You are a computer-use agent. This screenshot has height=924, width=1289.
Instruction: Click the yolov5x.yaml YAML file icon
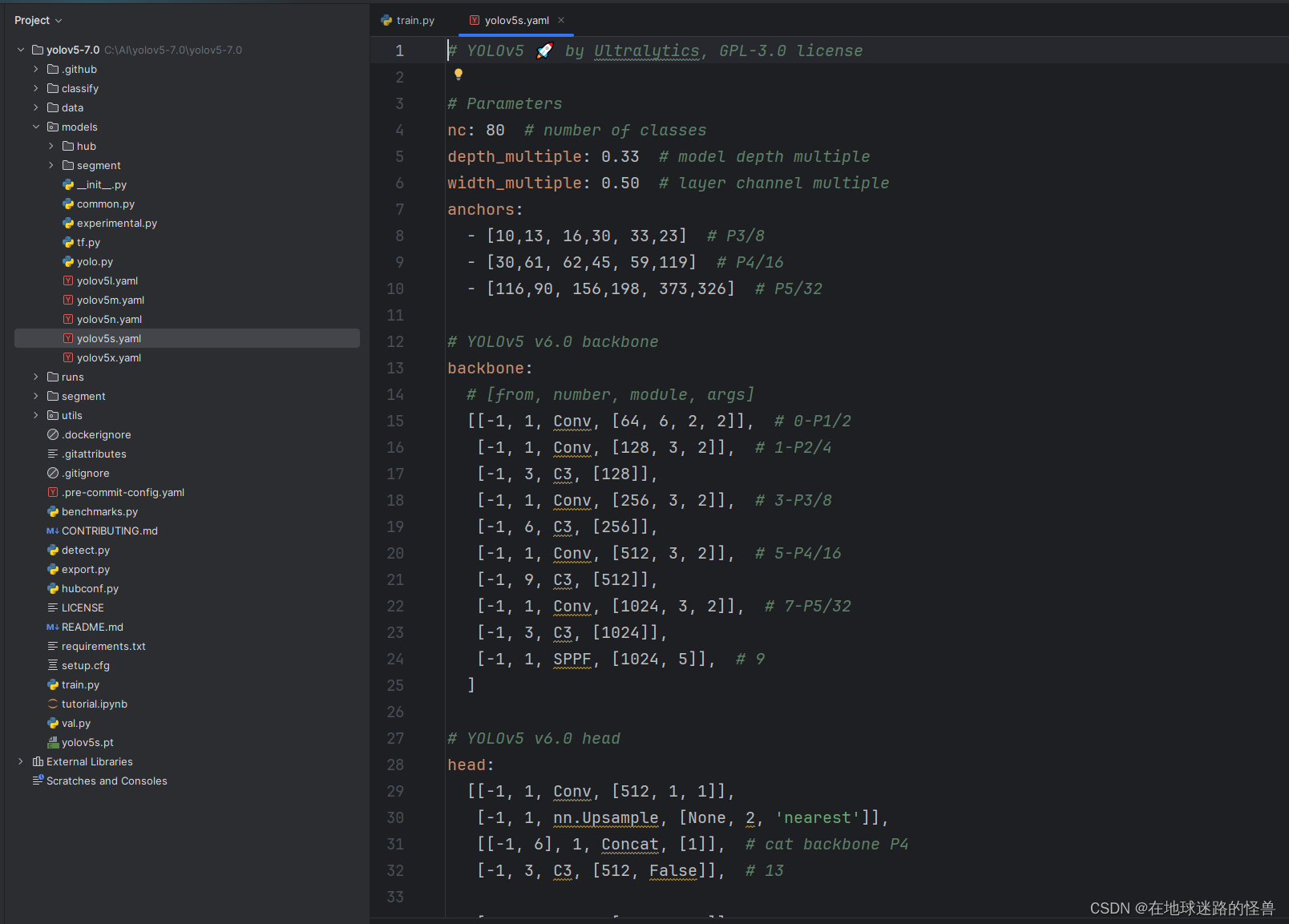(68, 357)
